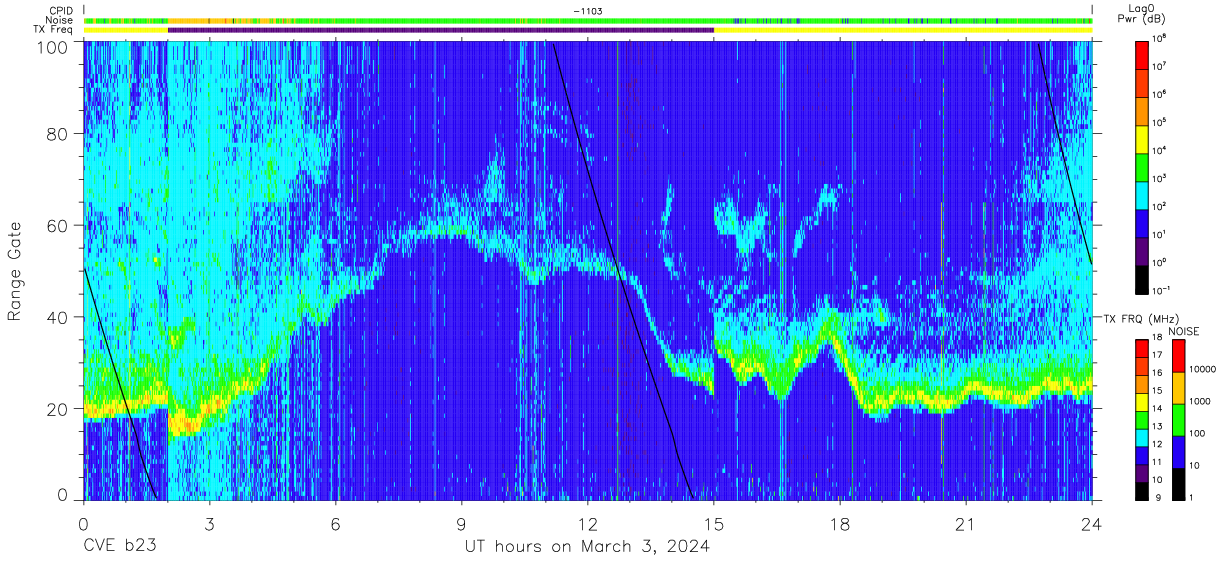Screen dimensions: 1228x567
Task: Click the yellow segment of the Lag0 Pwr colorbar
Action: pos(1142,139)
